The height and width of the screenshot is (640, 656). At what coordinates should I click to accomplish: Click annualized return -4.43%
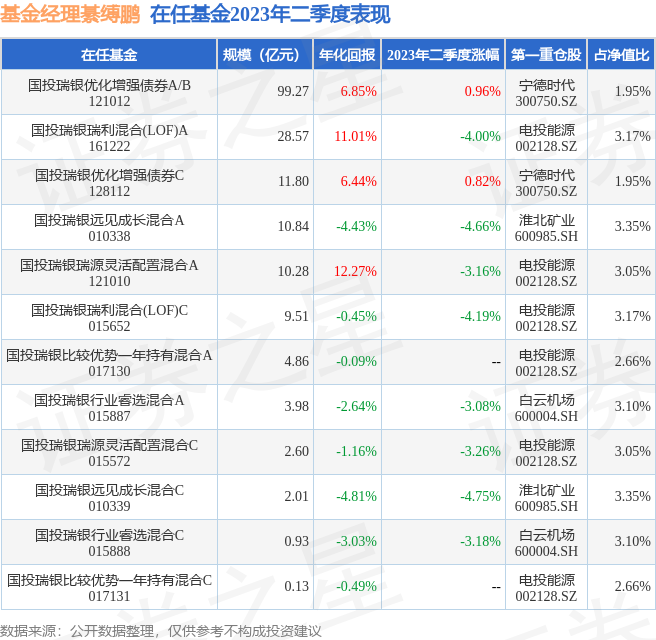356,226
